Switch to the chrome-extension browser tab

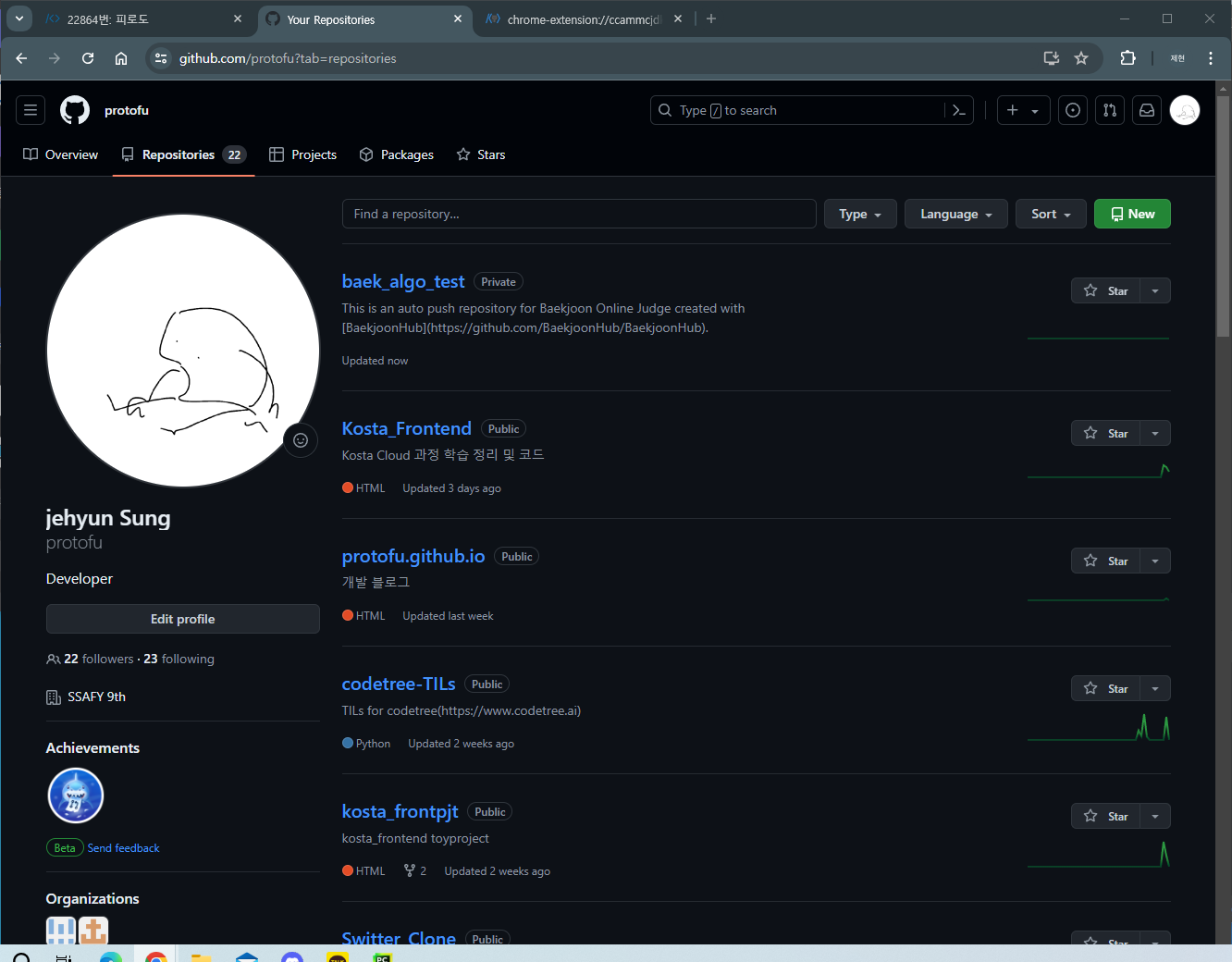[585, 18]
